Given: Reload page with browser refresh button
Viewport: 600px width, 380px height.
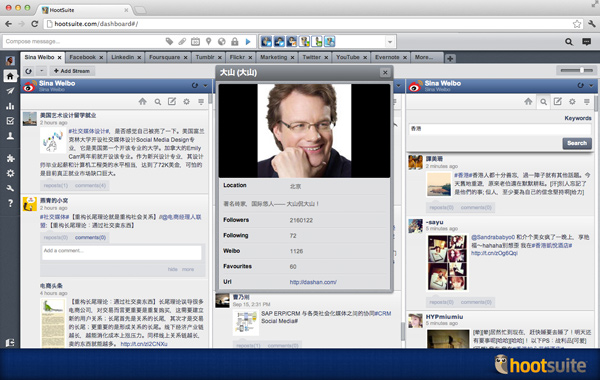Looking at the screenshot, I should pyautogui.click(x=34, y=24).
